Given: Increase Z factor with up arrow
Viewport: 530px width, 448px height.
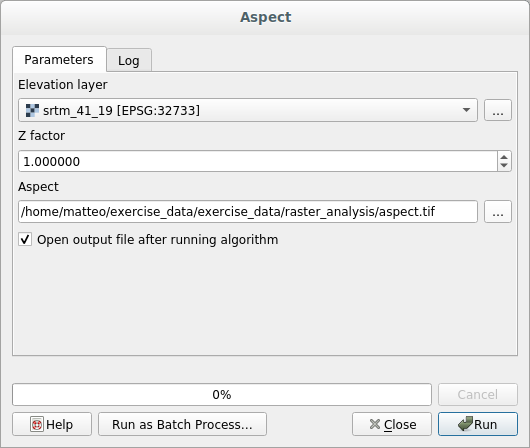Looking at the screenshot, I should pos(504,157).
